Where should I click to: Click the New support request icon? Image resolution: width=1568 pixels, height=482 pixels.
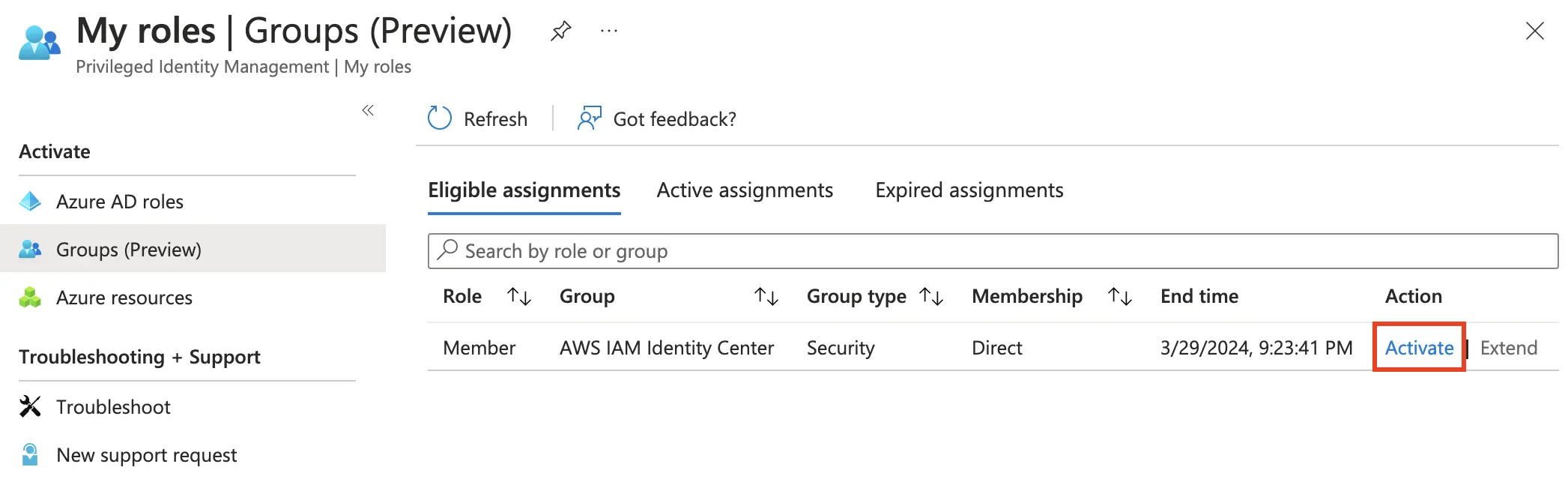pos(30,454)
